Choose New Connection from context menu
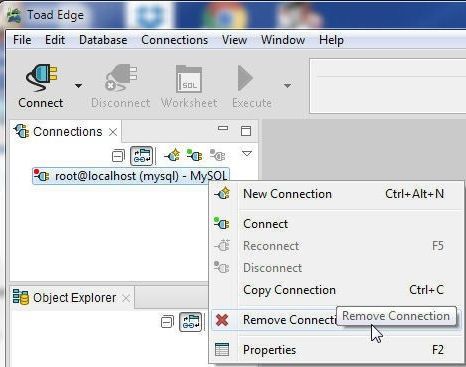 click(x=336, y=194)
